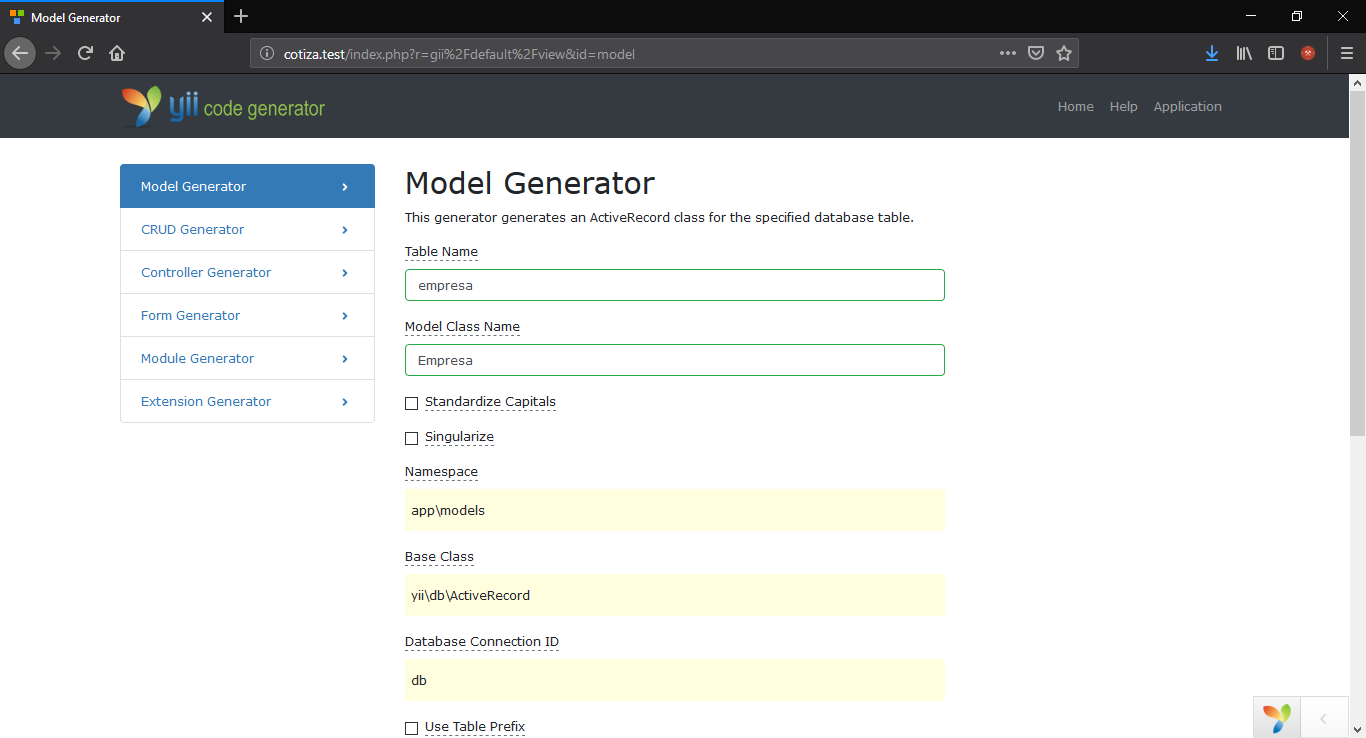
Task: Go to browser home page icon
Action: (117, 53)
